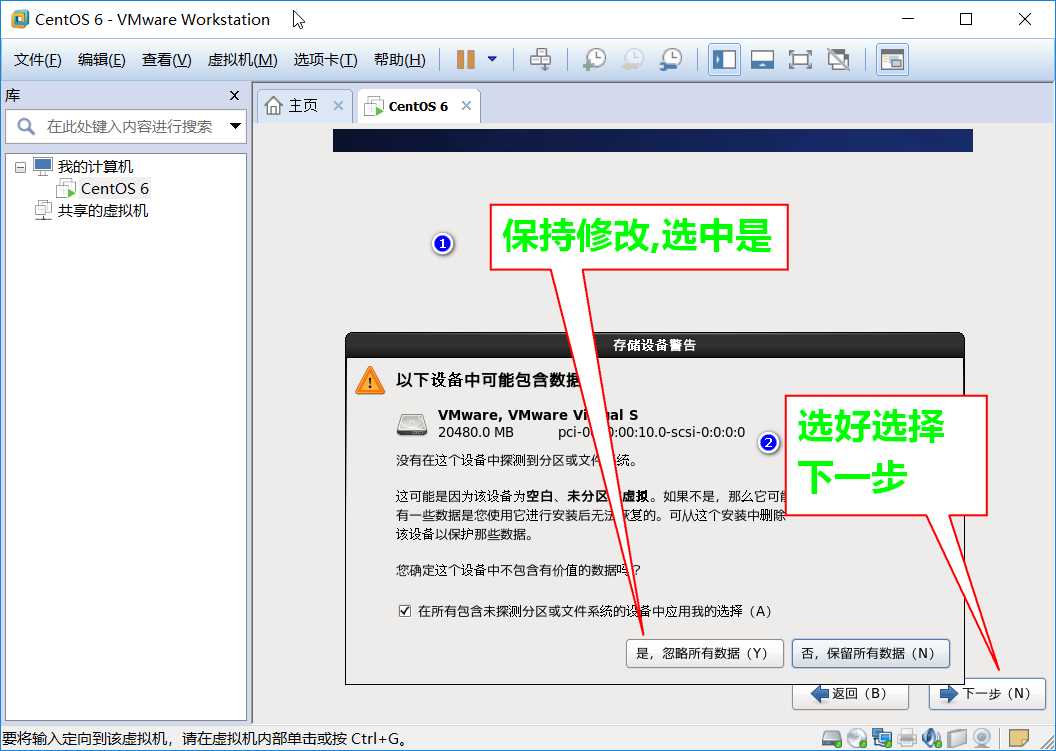This screenshot has height=751, width=1056.
Task: Open the 文件(F) menu
Action: coord(38,60)
